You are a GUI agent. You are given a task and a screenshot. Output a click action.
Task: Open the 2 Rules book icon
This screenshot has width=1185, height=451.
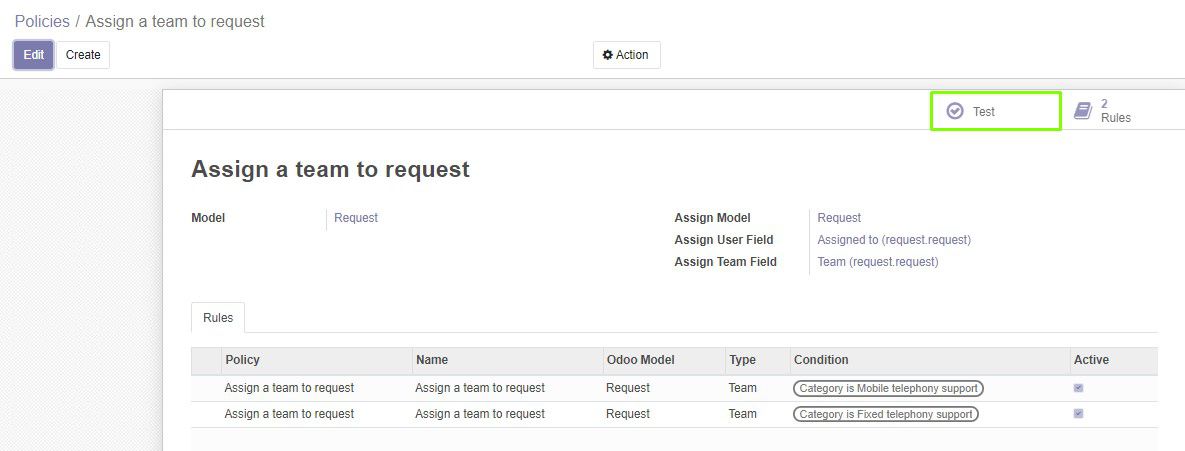coord(1083,111)
